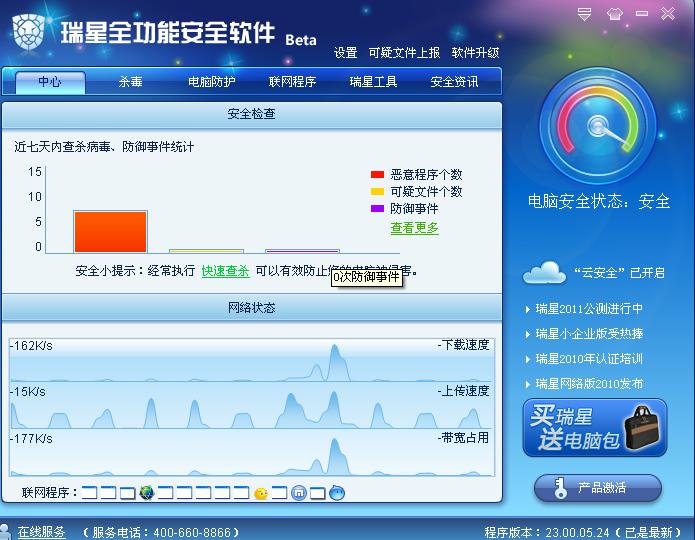Select the round blue house program icon
The image size is (695, 540).
click(299, 493)
